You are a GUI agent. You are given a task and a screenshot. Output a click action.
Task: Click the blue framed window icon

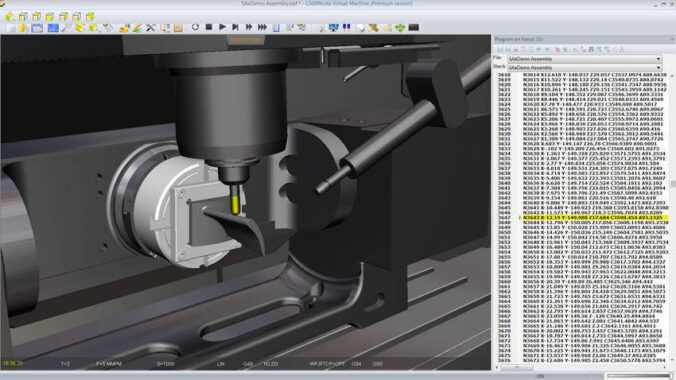click(x=37, y=28)
